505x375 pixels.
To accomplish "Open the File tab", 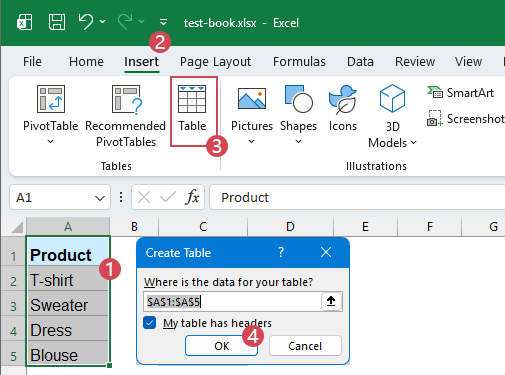I will [32, 62].
